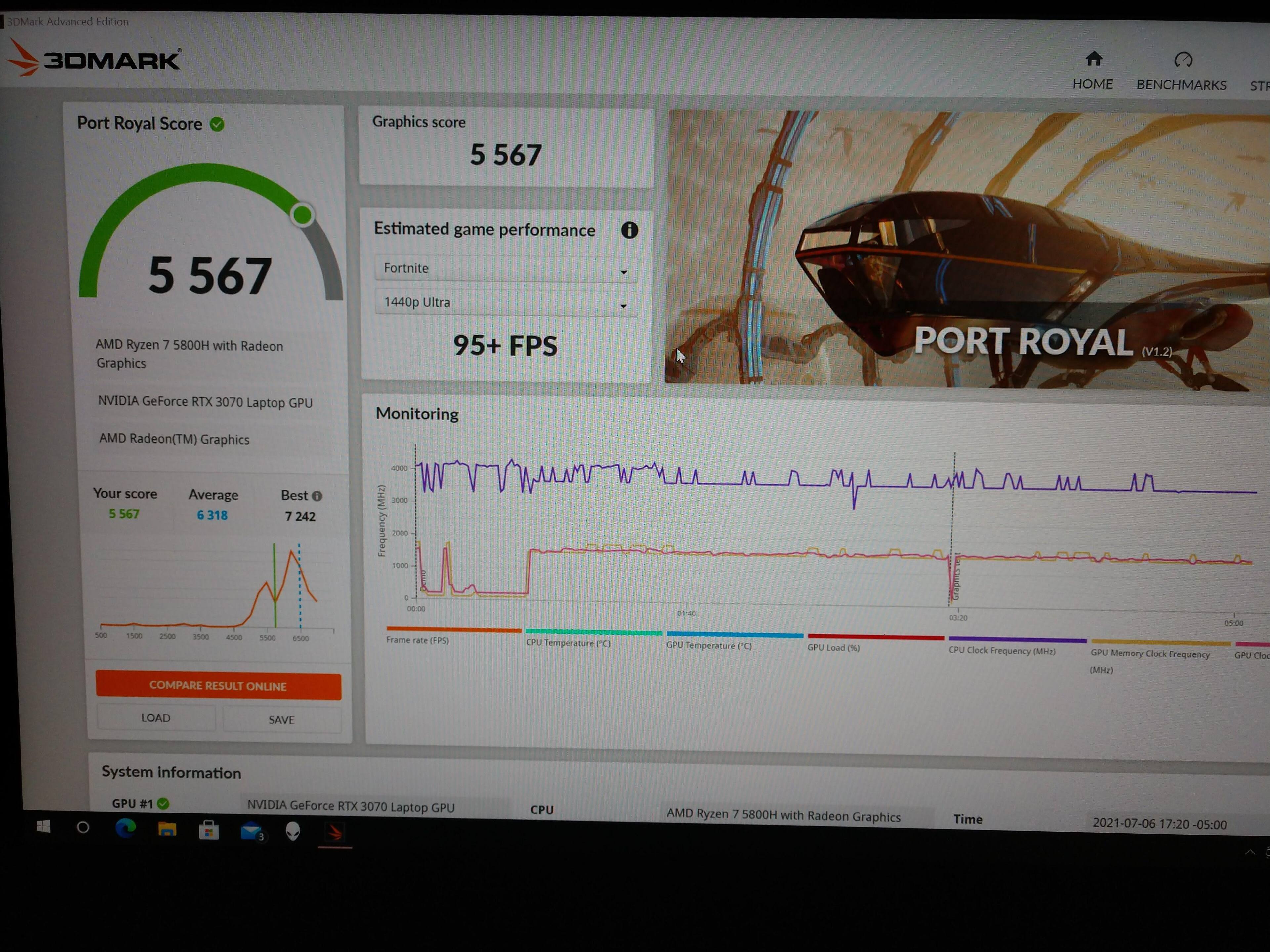Viewport: 1270px width, 952px height.
Task: Open the Mail app in taskbar
Action: (x=251, y=831)
